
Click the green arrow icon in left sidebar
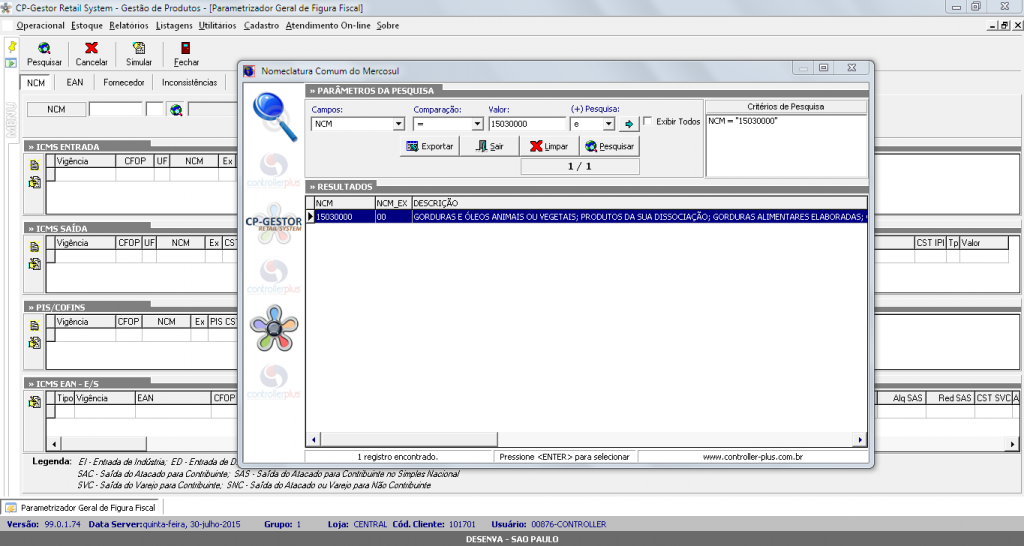point(11,63)
